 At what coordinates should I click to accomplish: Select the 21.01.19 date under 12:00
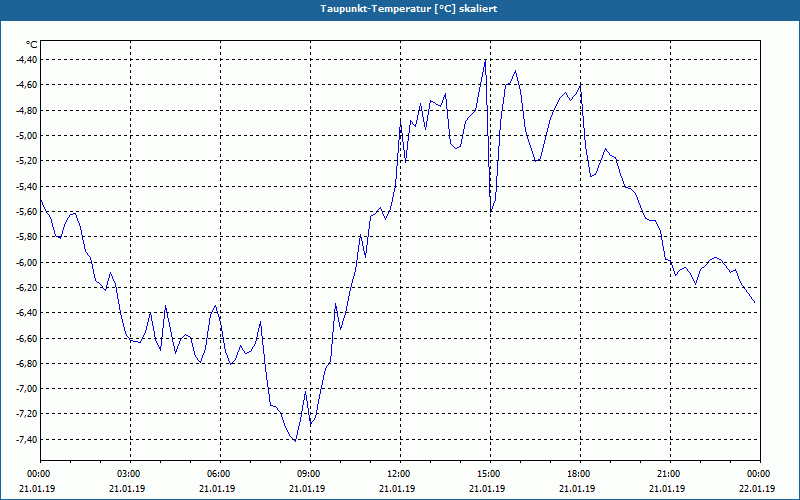coord(397,488)
